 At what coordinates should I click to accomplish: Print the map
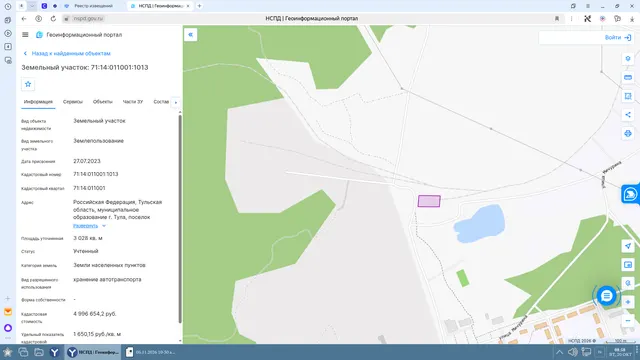pos(628,133)
